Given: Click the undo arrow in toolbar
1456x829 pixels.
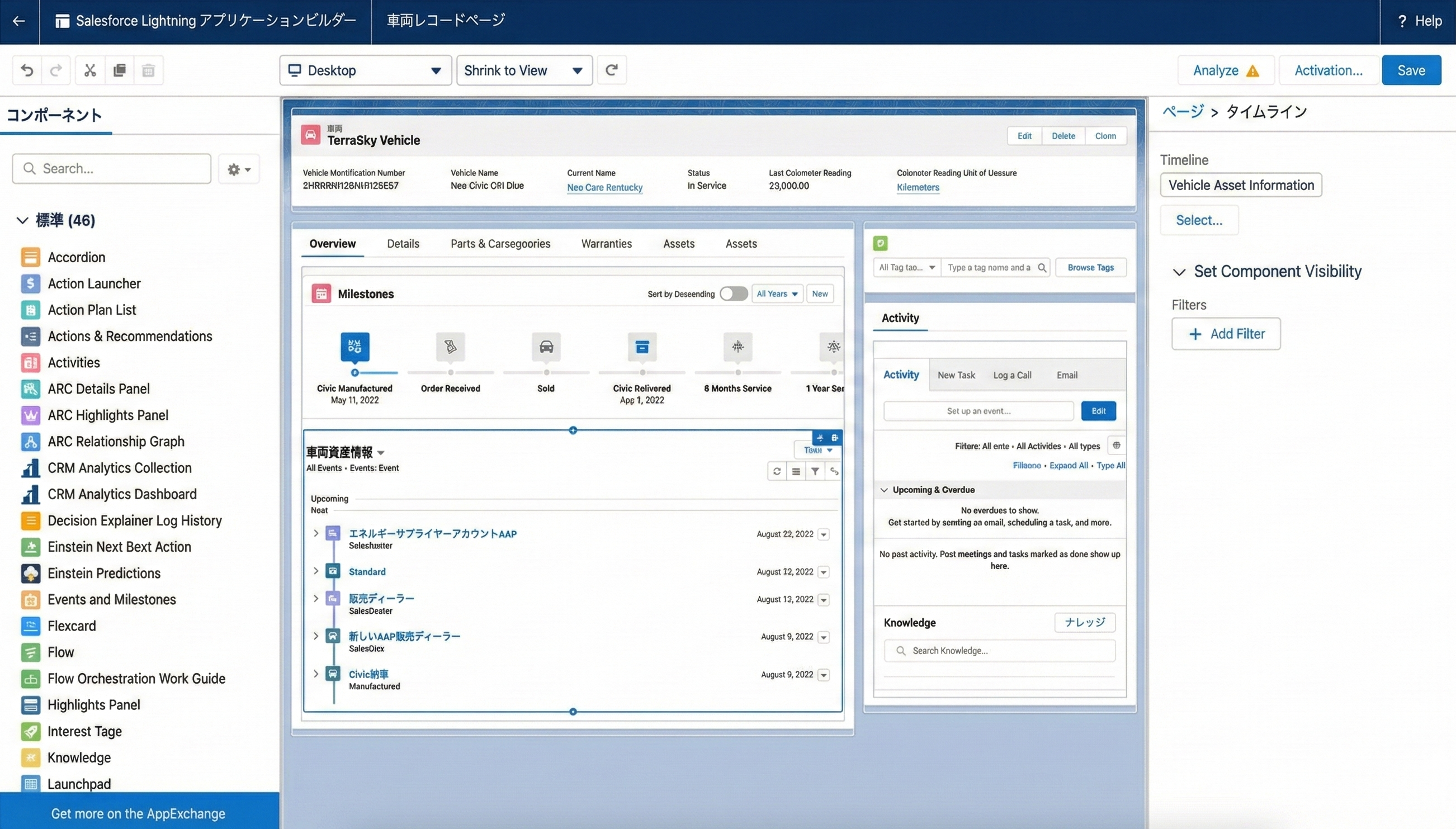Looking at the screenshot, I should pyautogui.click(x=27, y=70).
